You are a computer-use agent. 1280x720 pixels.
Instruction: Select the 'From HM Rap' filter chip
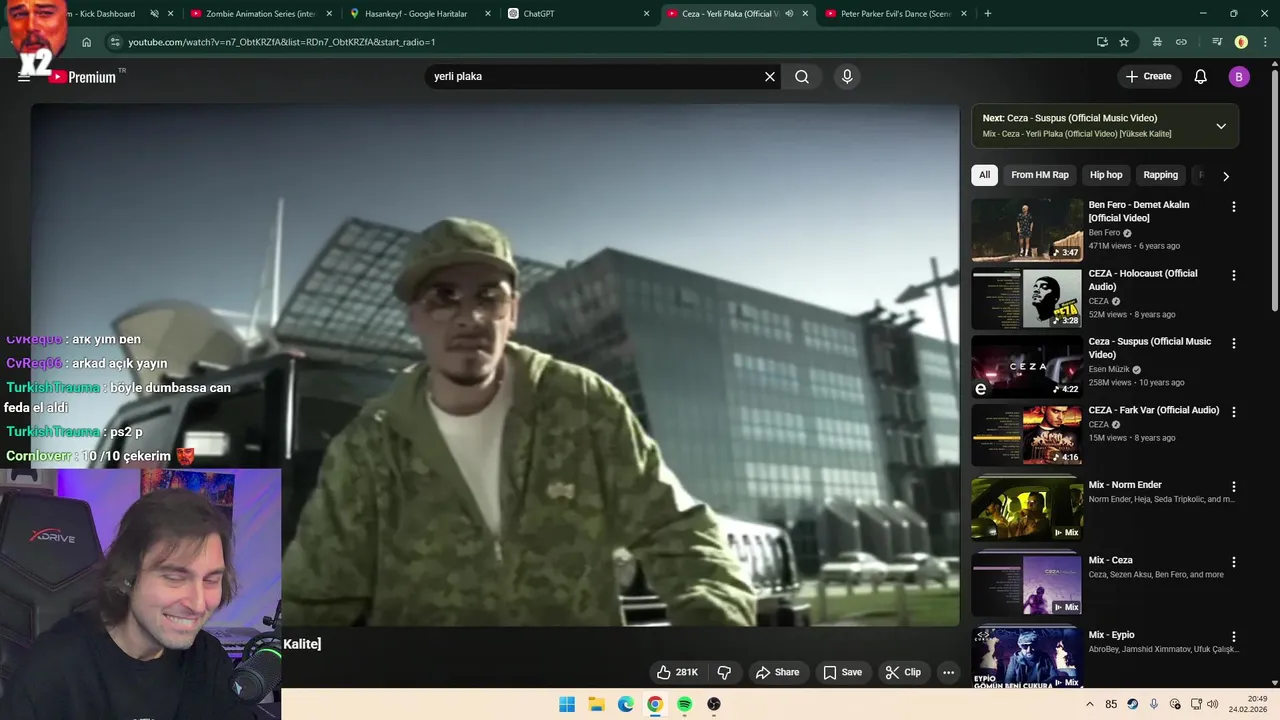pos(1039,175)
